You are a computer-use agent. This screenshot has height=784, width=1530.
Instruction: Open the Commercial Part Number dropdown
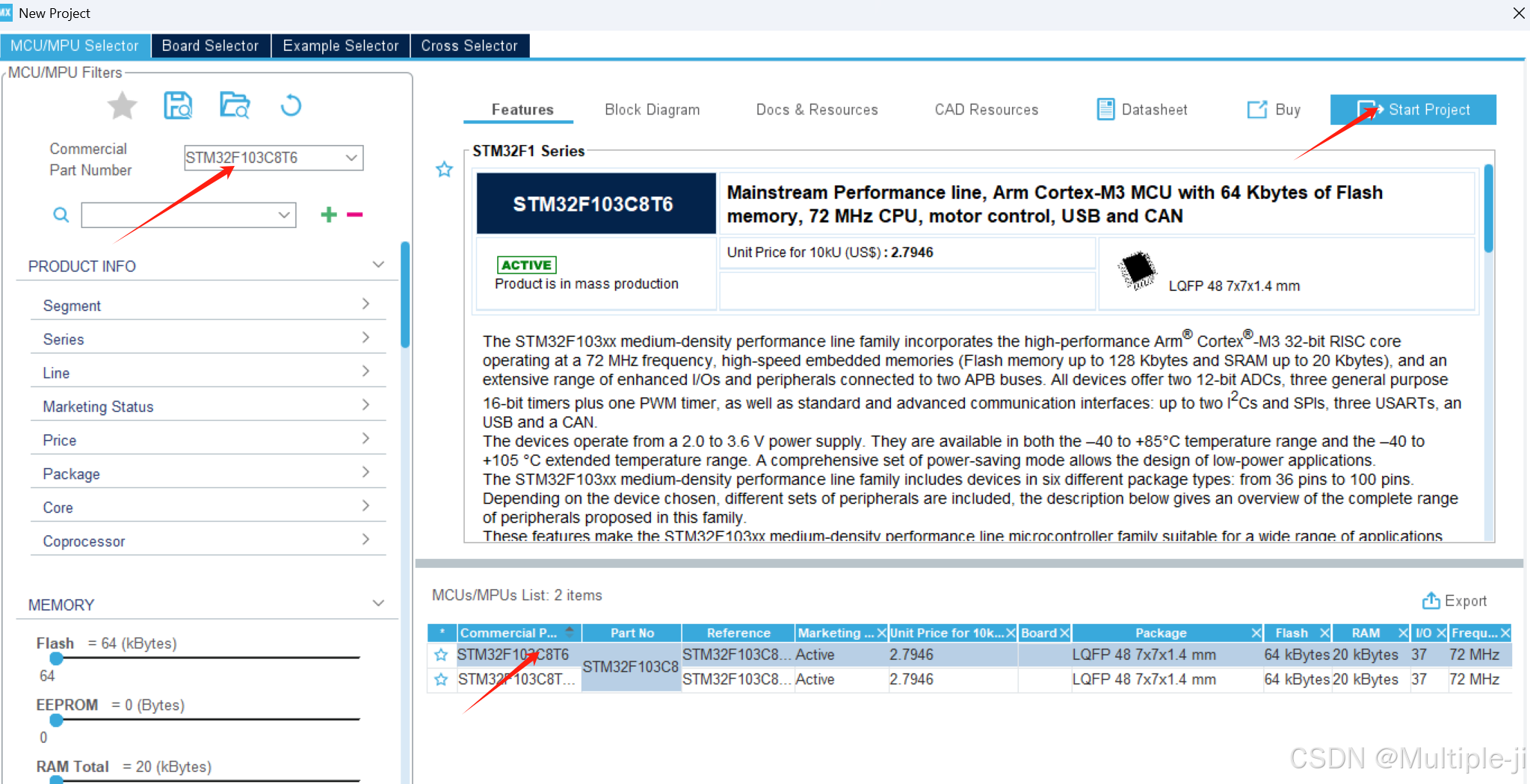tap(351, 158)
